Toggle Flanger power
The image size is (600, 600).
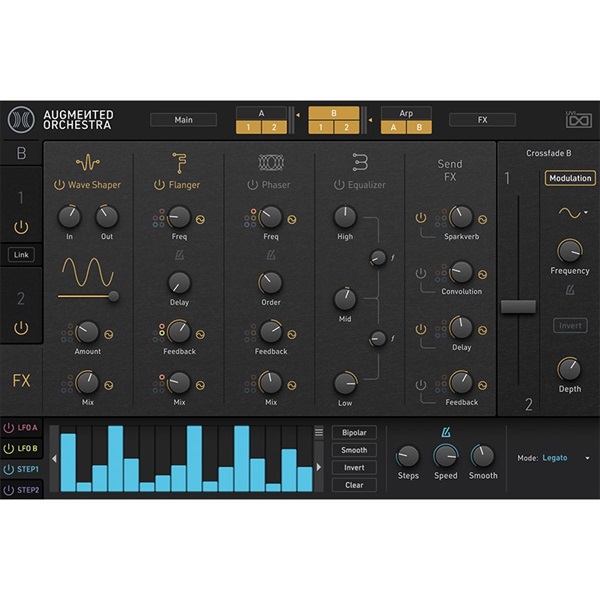pyautogui.click(x=159, y=185)
